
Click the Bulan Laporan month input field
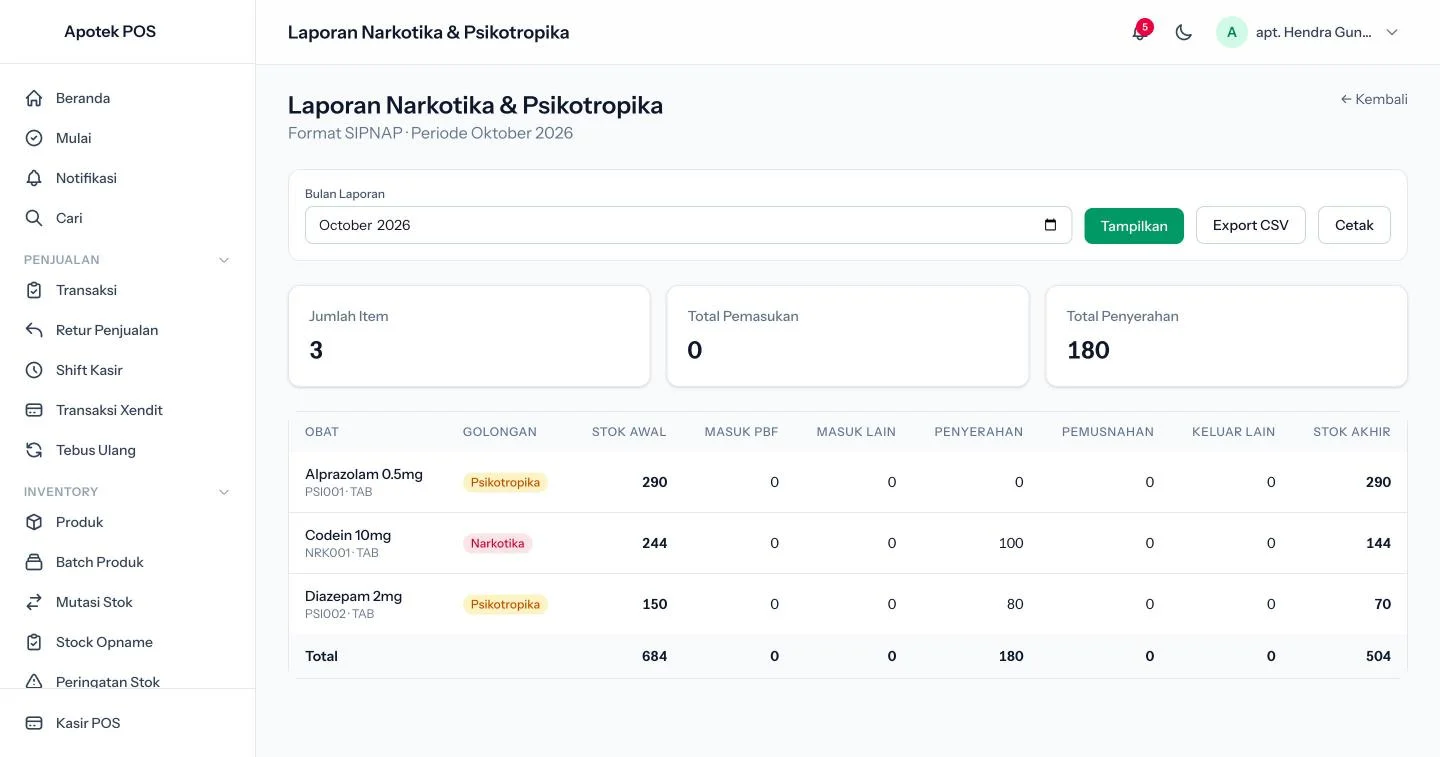pos(688,225)
